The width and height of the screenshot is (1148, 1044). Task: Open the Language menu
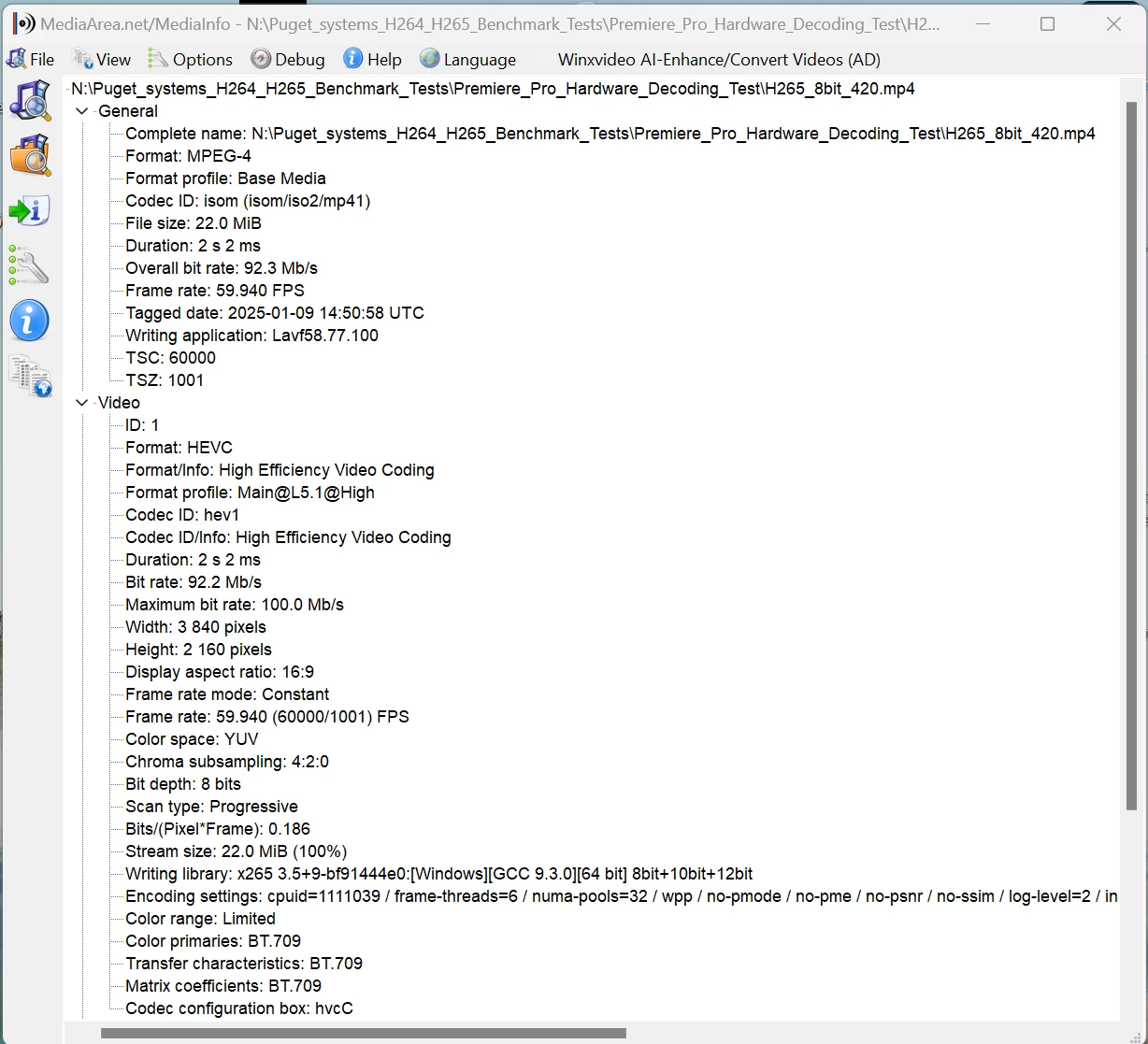coord(467,59)
